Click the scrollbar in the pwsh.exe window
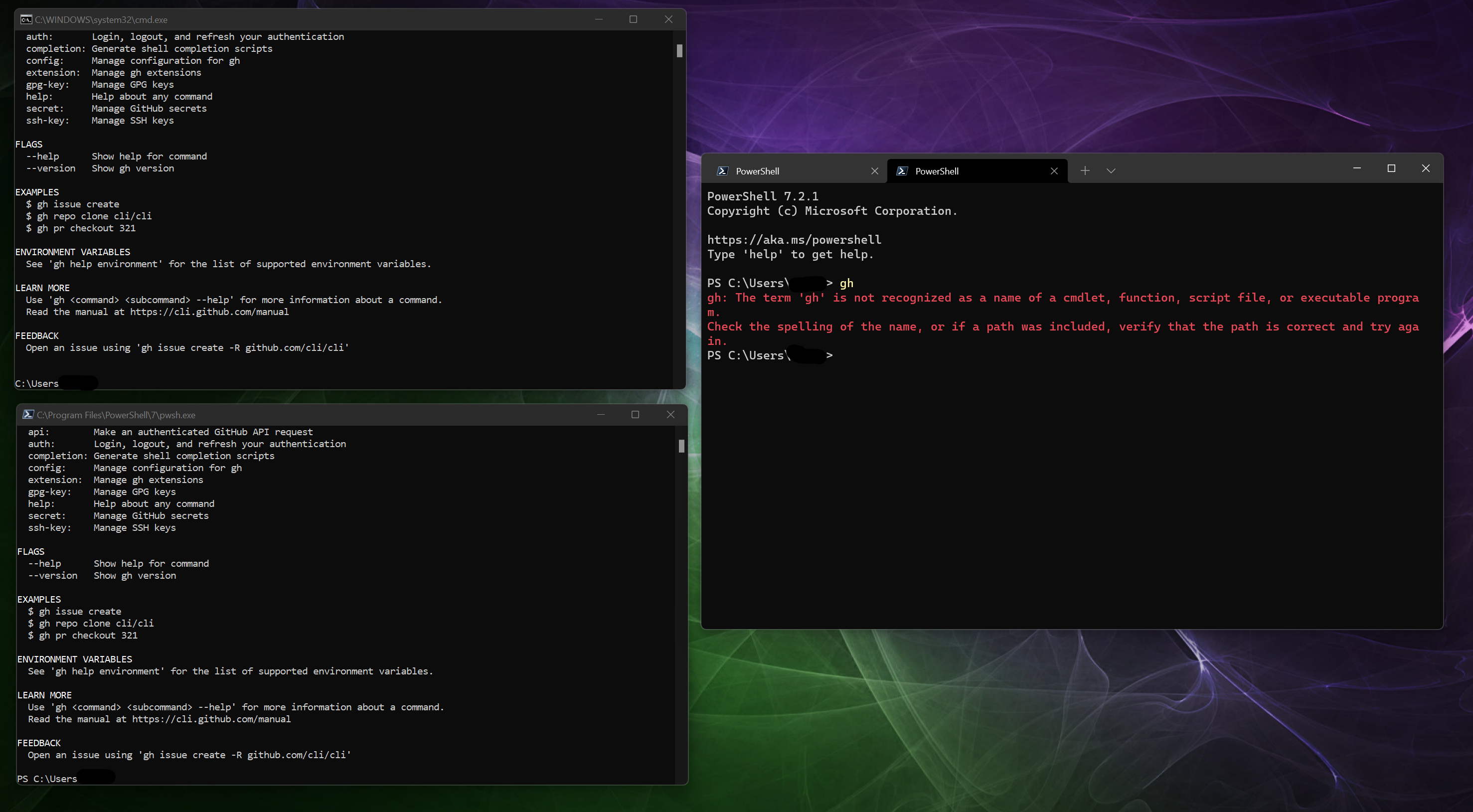1473x812 pixels. [x=681, y=447]
